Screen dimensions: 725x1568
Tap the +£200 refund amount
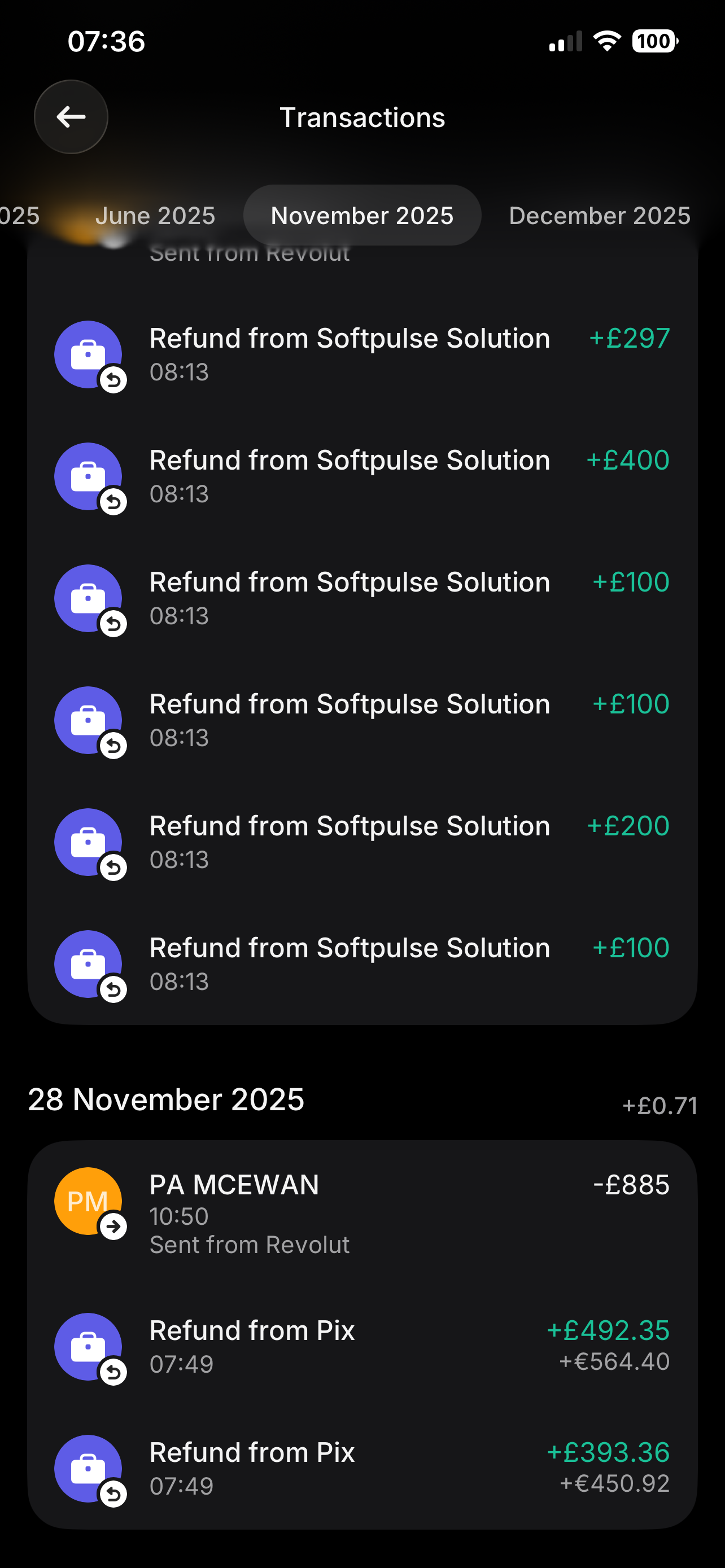628,826
